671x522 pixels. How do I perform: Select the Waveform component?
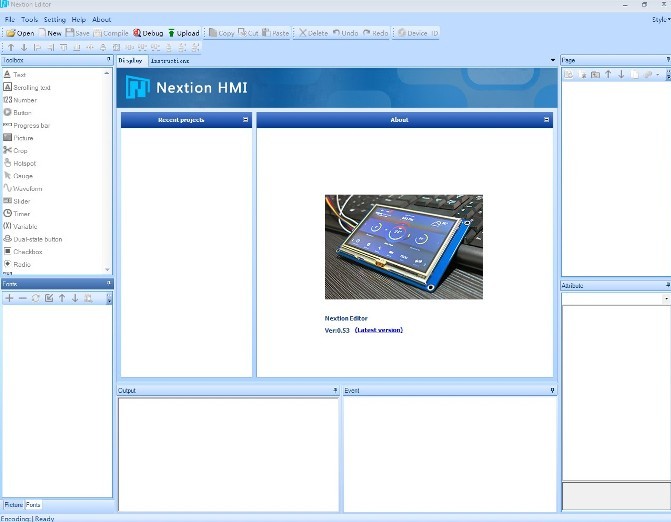coord(23,188)
